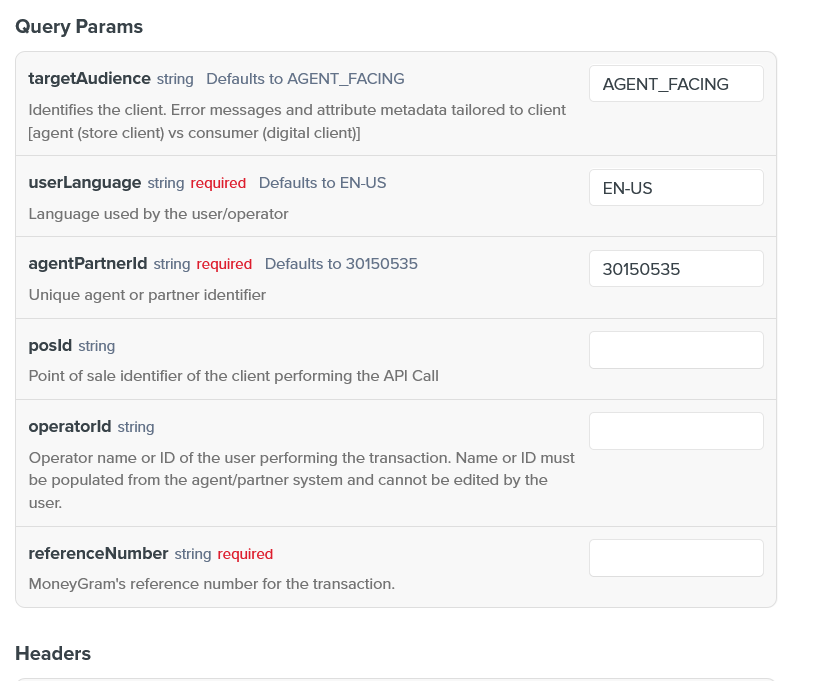The width and height of the screenshot is (816, 681).
Task: Click the Headers section heading
Action: [53, 654]
